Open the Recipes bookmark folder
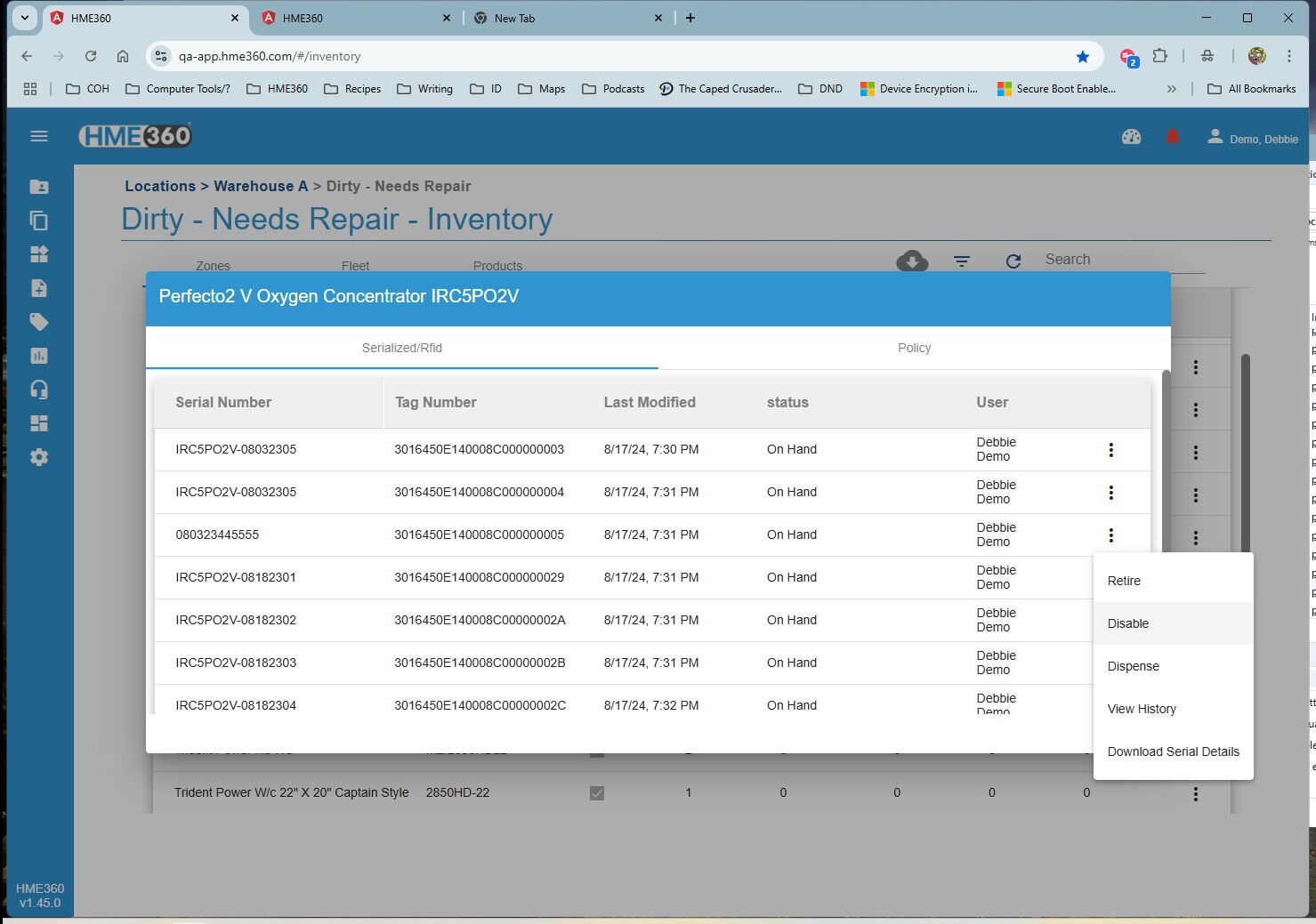 pos(352,89)
